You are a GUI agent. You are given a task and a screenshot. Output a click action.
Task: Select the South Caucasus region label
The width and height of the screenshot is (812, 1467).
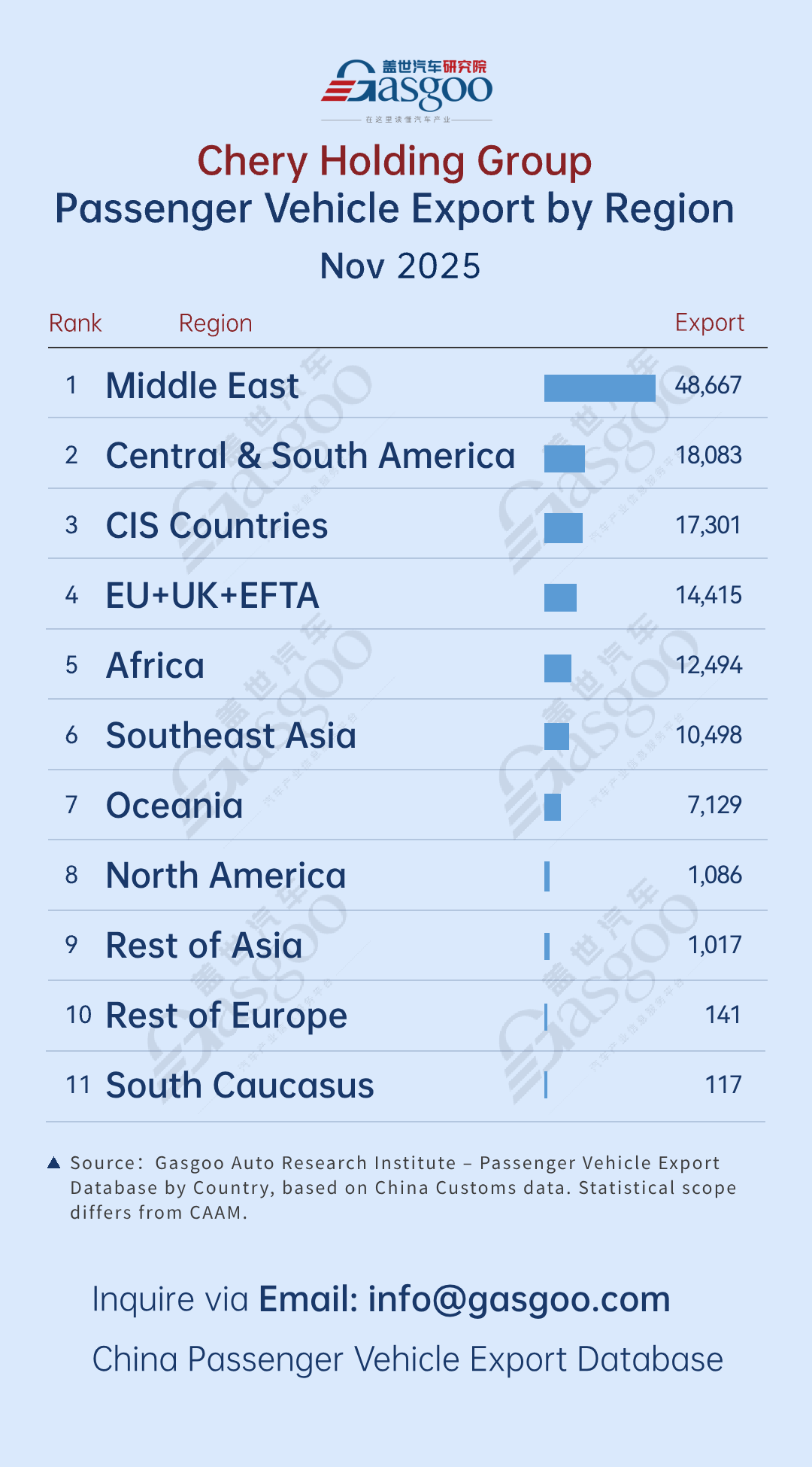[240, 1086]
